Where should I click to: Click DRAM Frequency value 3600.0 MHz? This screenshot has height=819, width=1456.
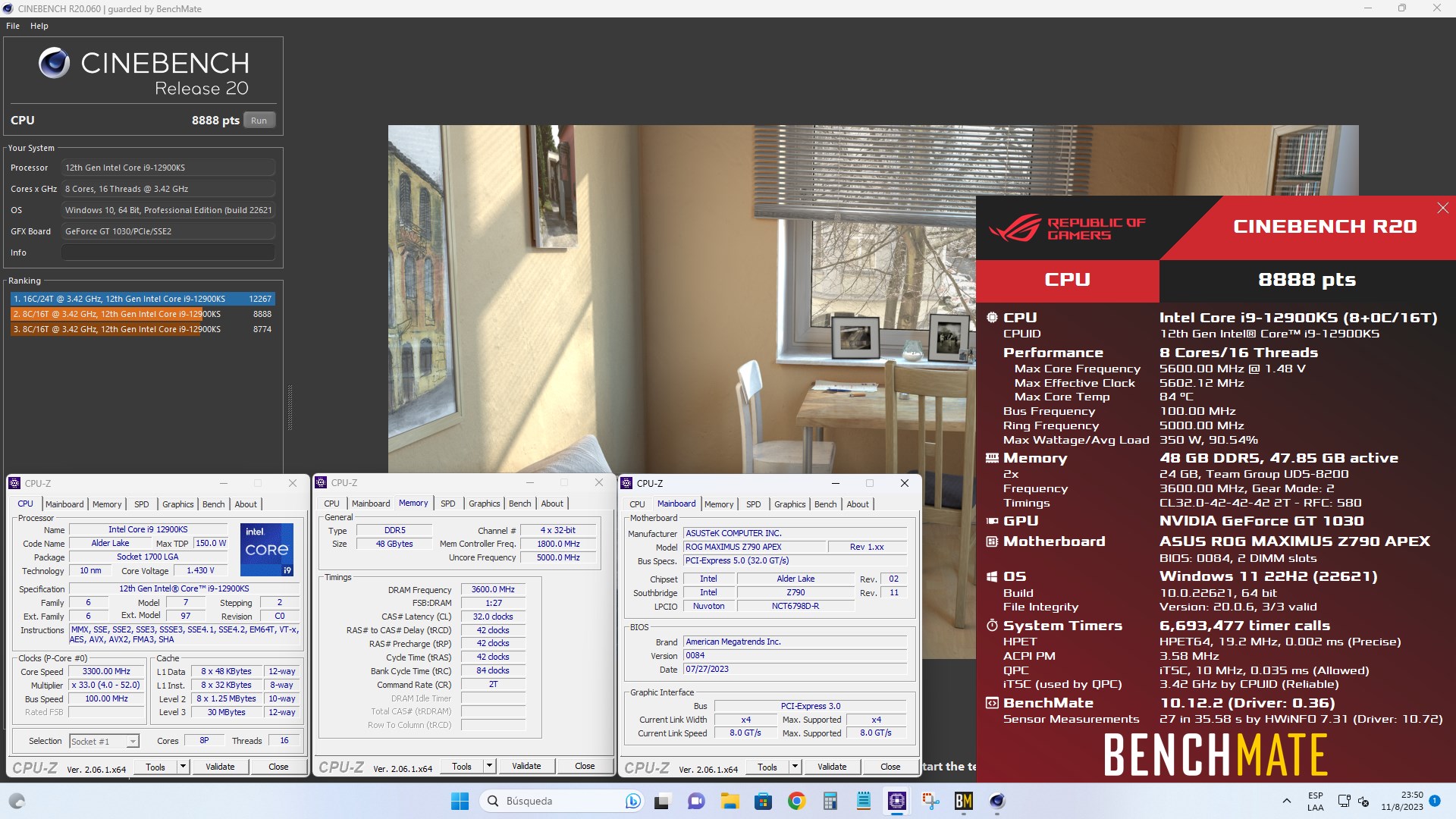click(493, 589)
